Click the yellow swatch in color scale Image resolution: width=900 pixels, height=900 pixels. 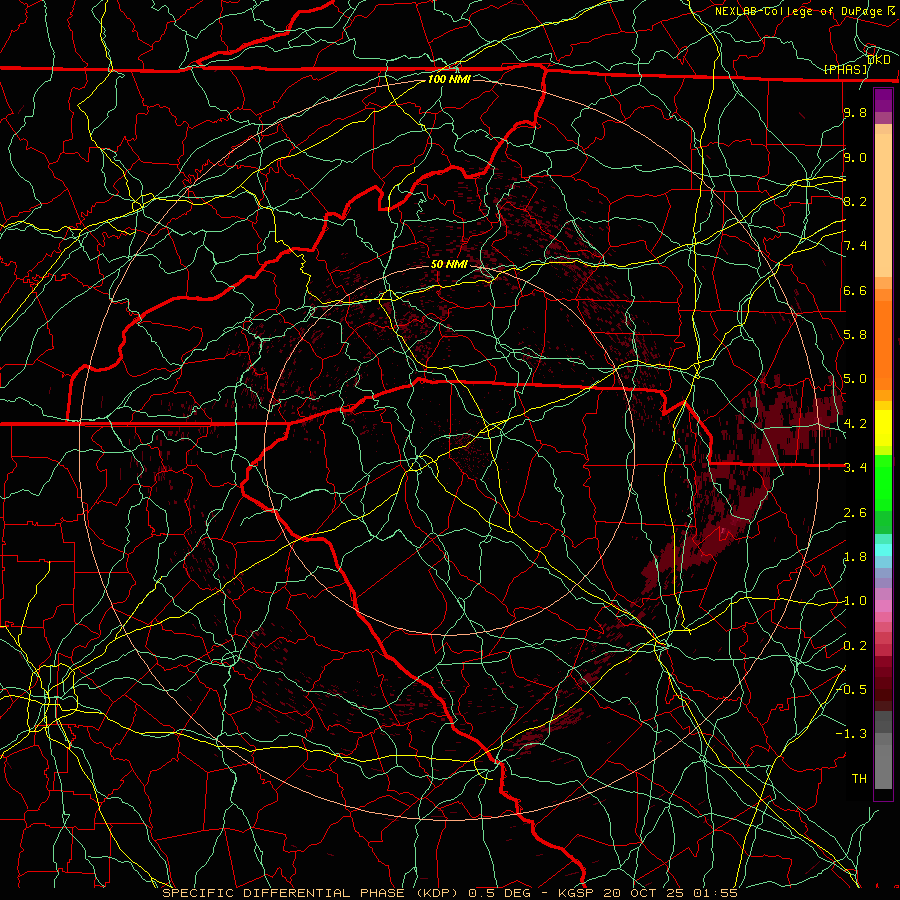(x=883, y=428)
